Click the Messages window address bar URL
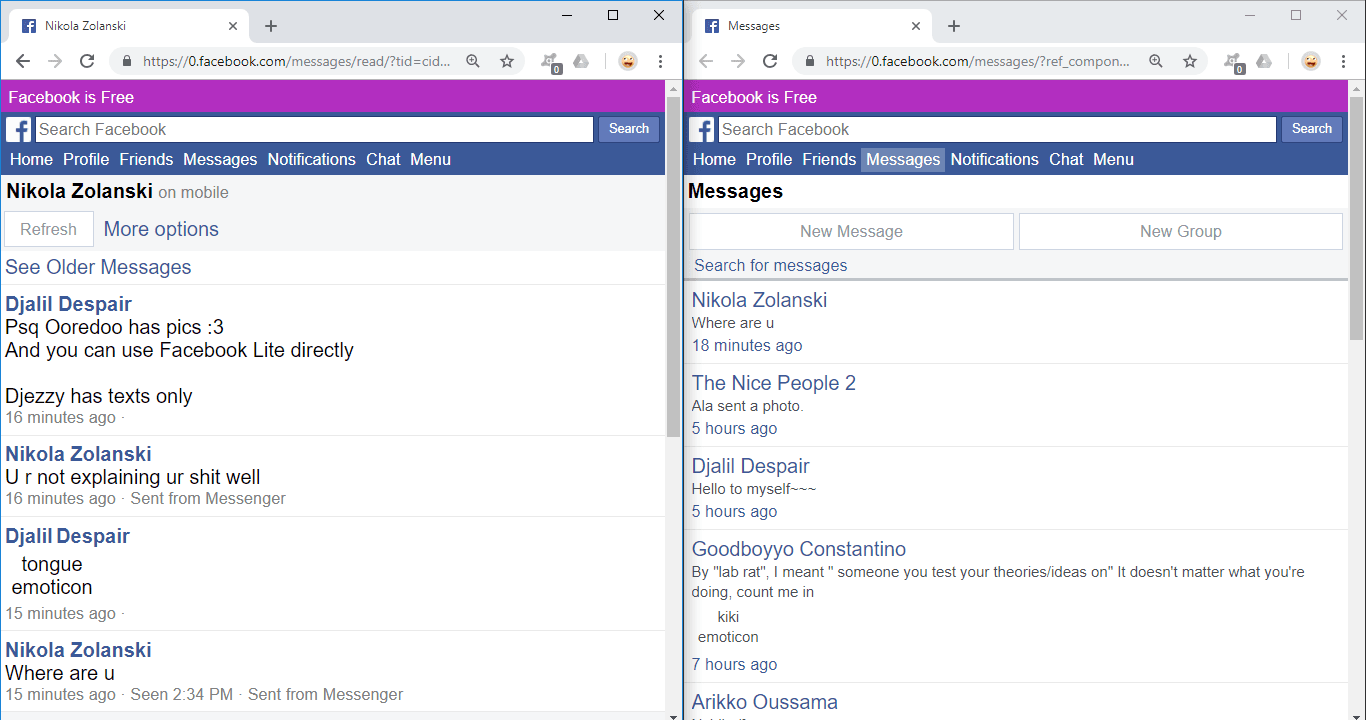This screenshot has height=720, width=1366. [978, 61]
